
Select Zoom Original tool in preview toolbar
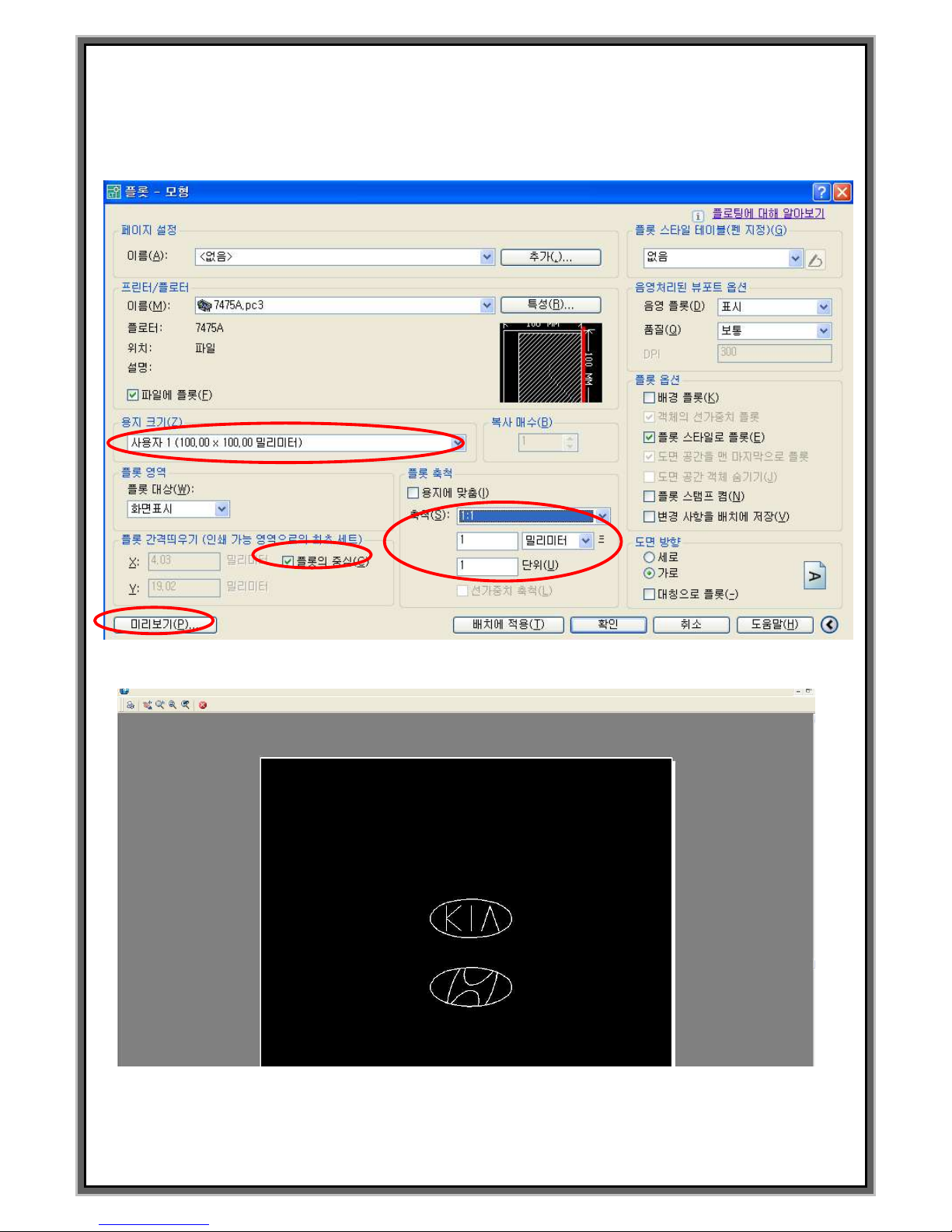[x=185, y=705]
